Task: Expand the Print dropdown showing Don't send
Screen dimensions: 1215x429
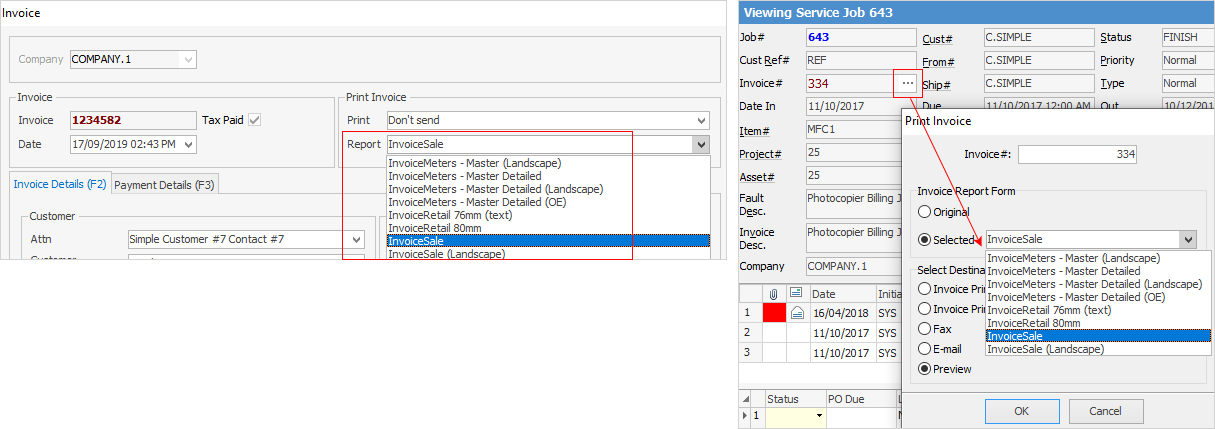Action: pos(700,120)
